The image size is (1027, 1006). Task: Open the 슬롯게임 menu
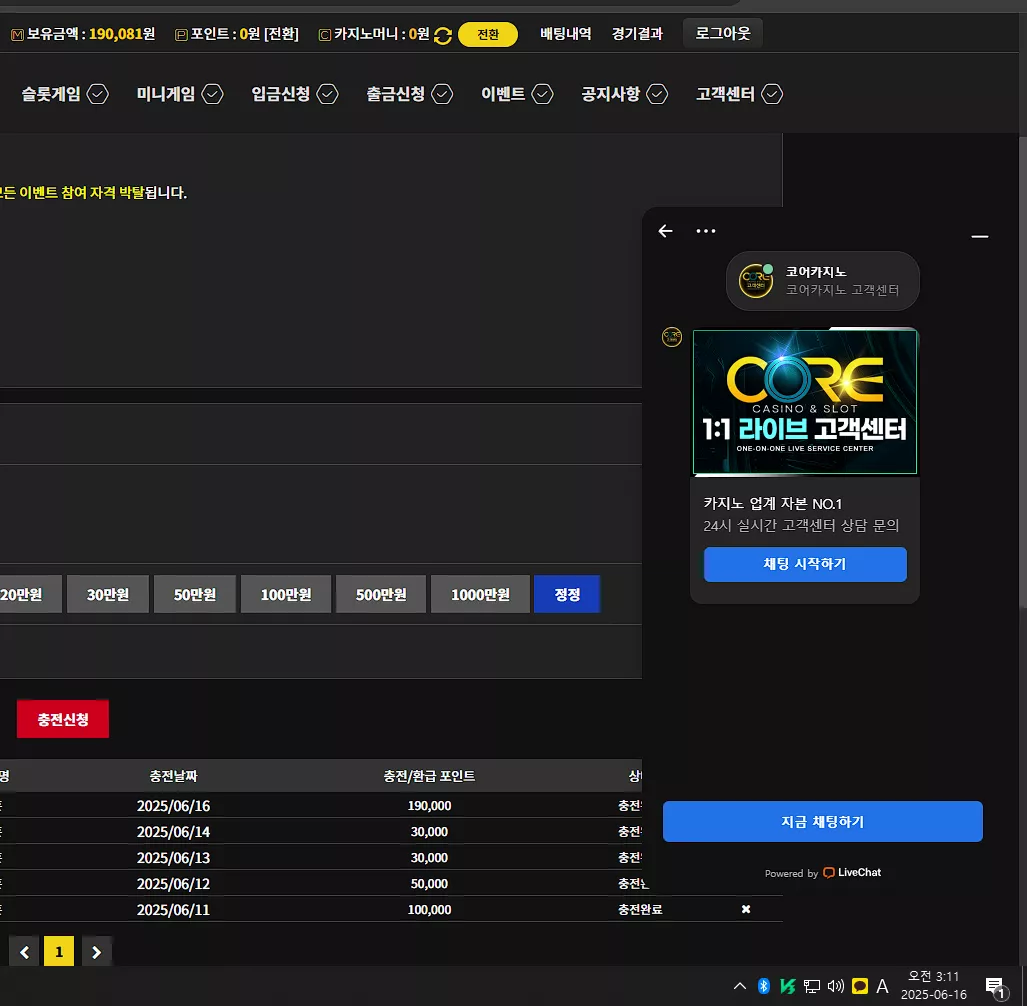(x=50, y=94)
